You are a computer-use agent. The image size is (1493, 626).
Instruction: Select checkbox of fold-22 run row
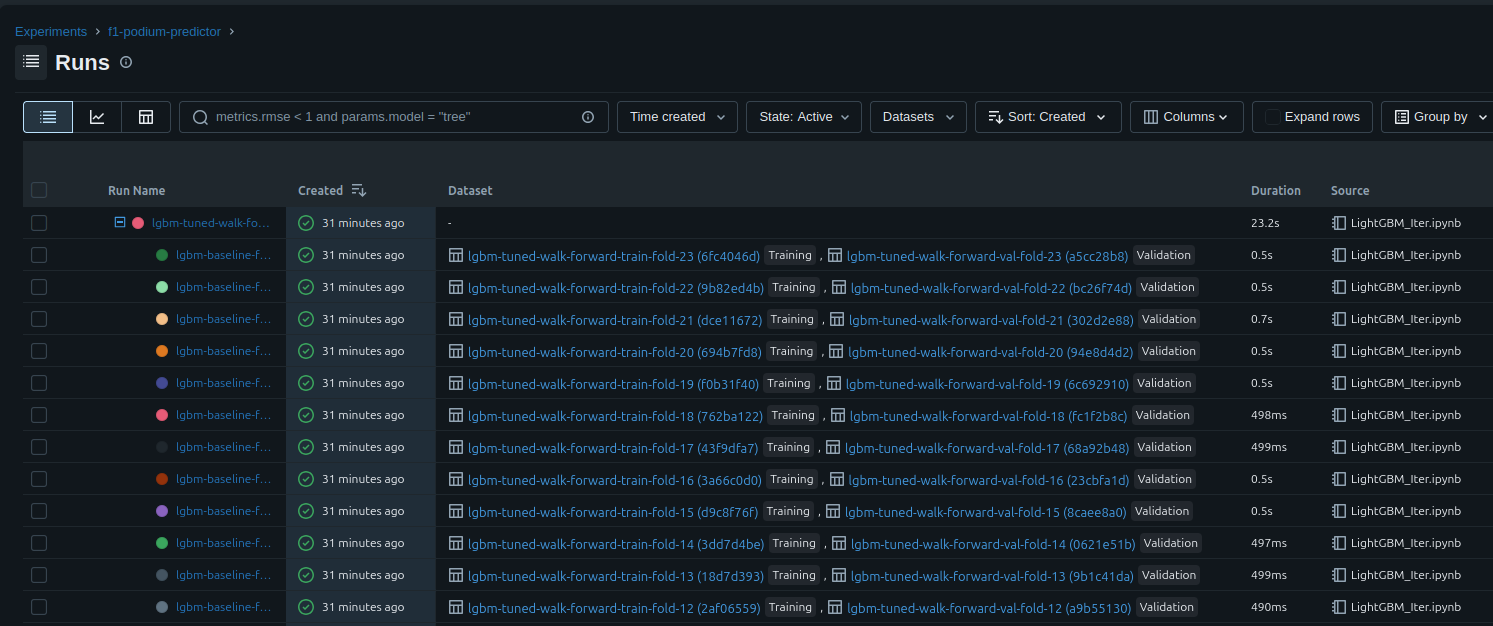[39, 287]
